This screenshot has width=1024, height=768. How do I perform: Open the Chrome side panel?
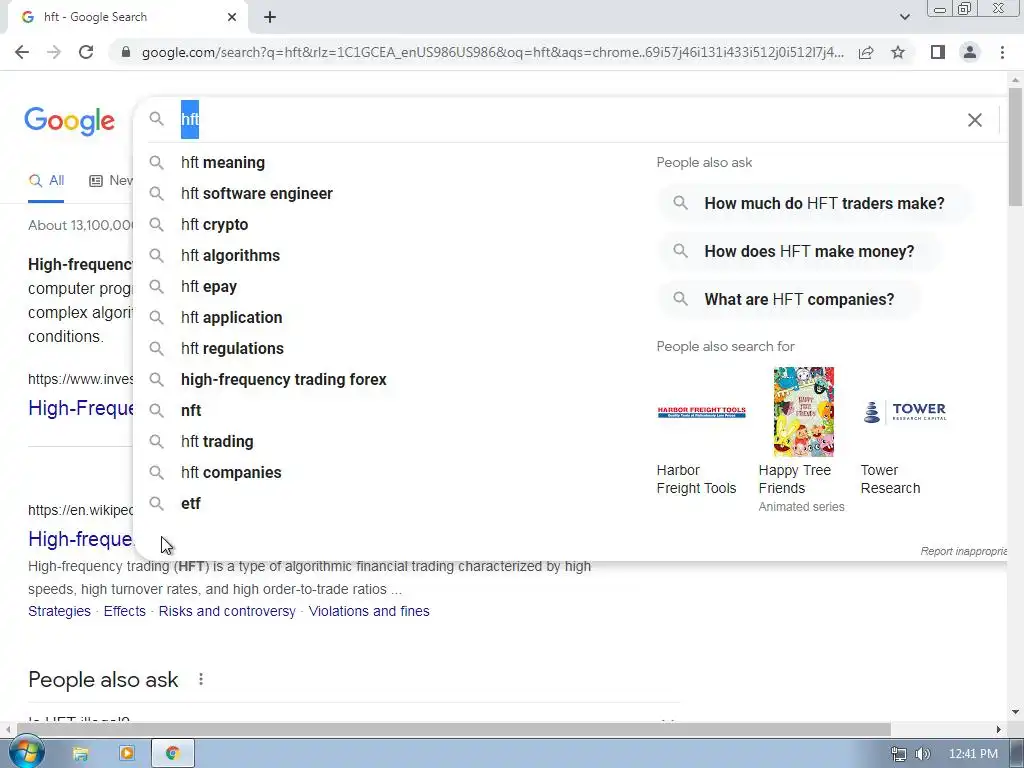click(938, 52)
